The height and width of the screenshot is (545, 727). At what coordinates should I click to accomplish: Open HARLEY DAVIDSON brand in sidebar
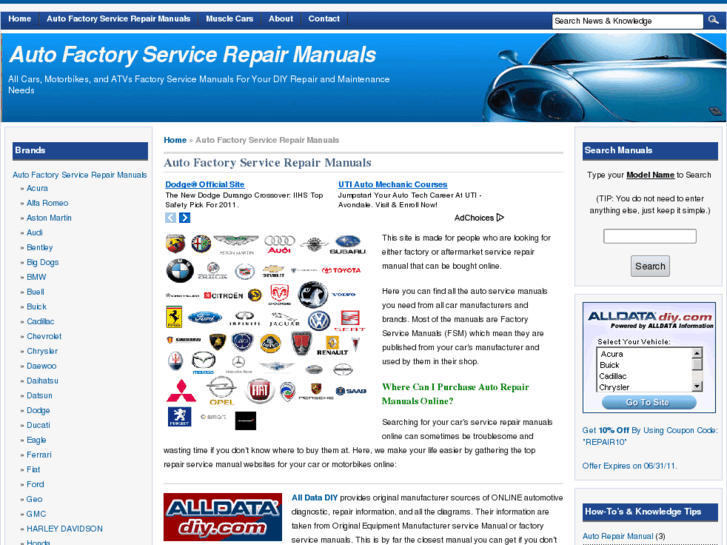click(x=64, y=529)
